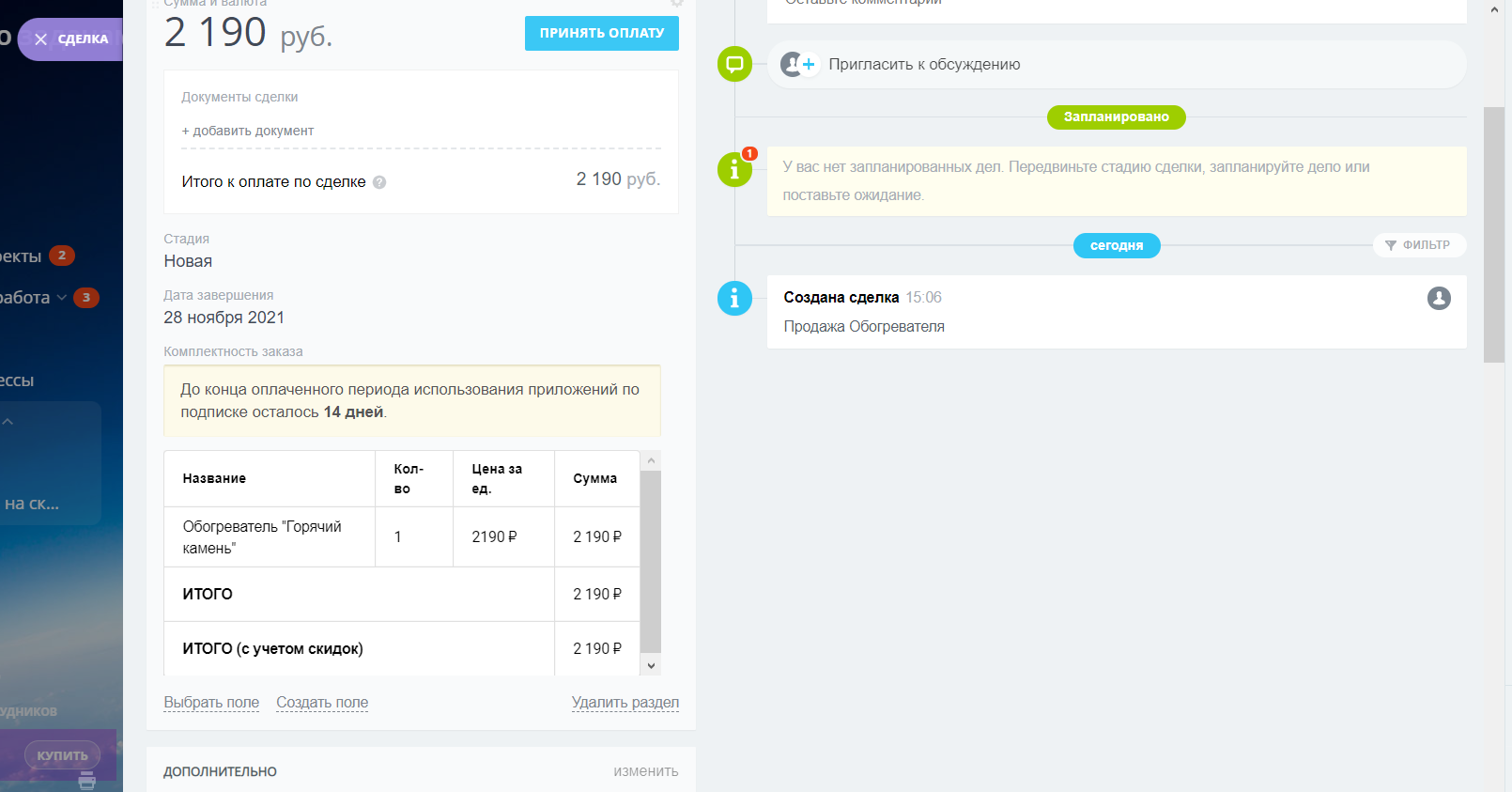Click the Создана сделка entry title

pyautogui.click(x=841, y=297)
